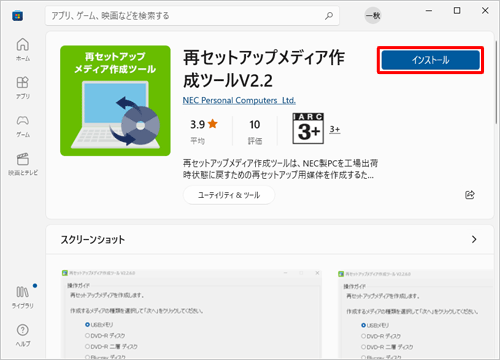Expand the スクリーンショット section chevron
The image size is (500, 360).
pyautogui.click(x=474, y=239)
